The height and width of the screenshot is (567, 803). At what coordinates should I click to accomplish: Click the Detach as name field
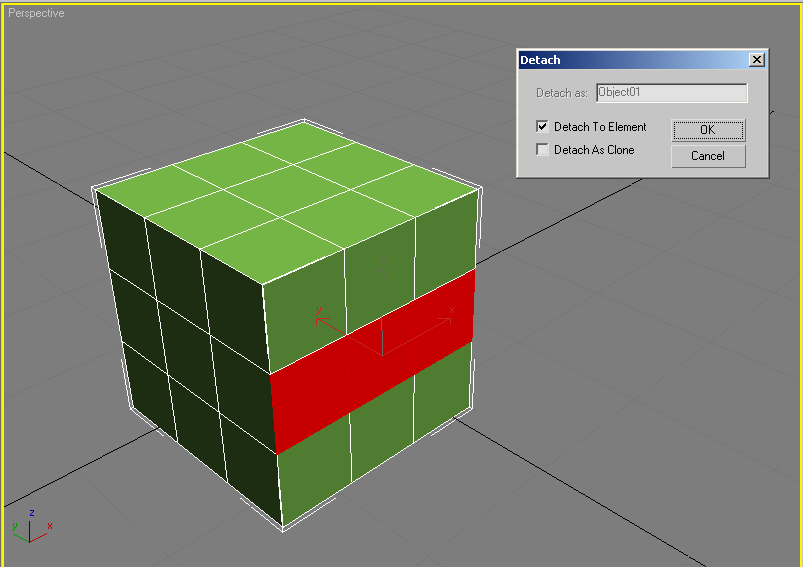pyautogui.click(x=671, y=93)
